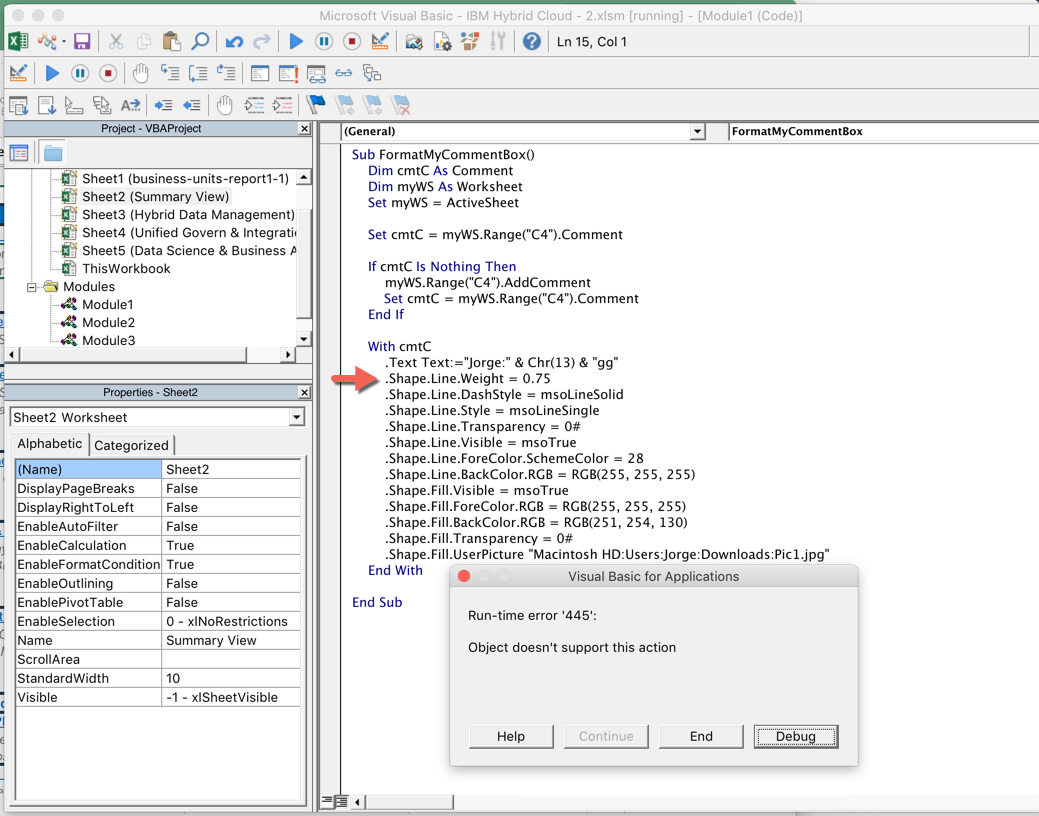Screen dimensions: 1039x816
Task: Toggle bookmark with the blue flag
Action: click(x=316, y=104)
